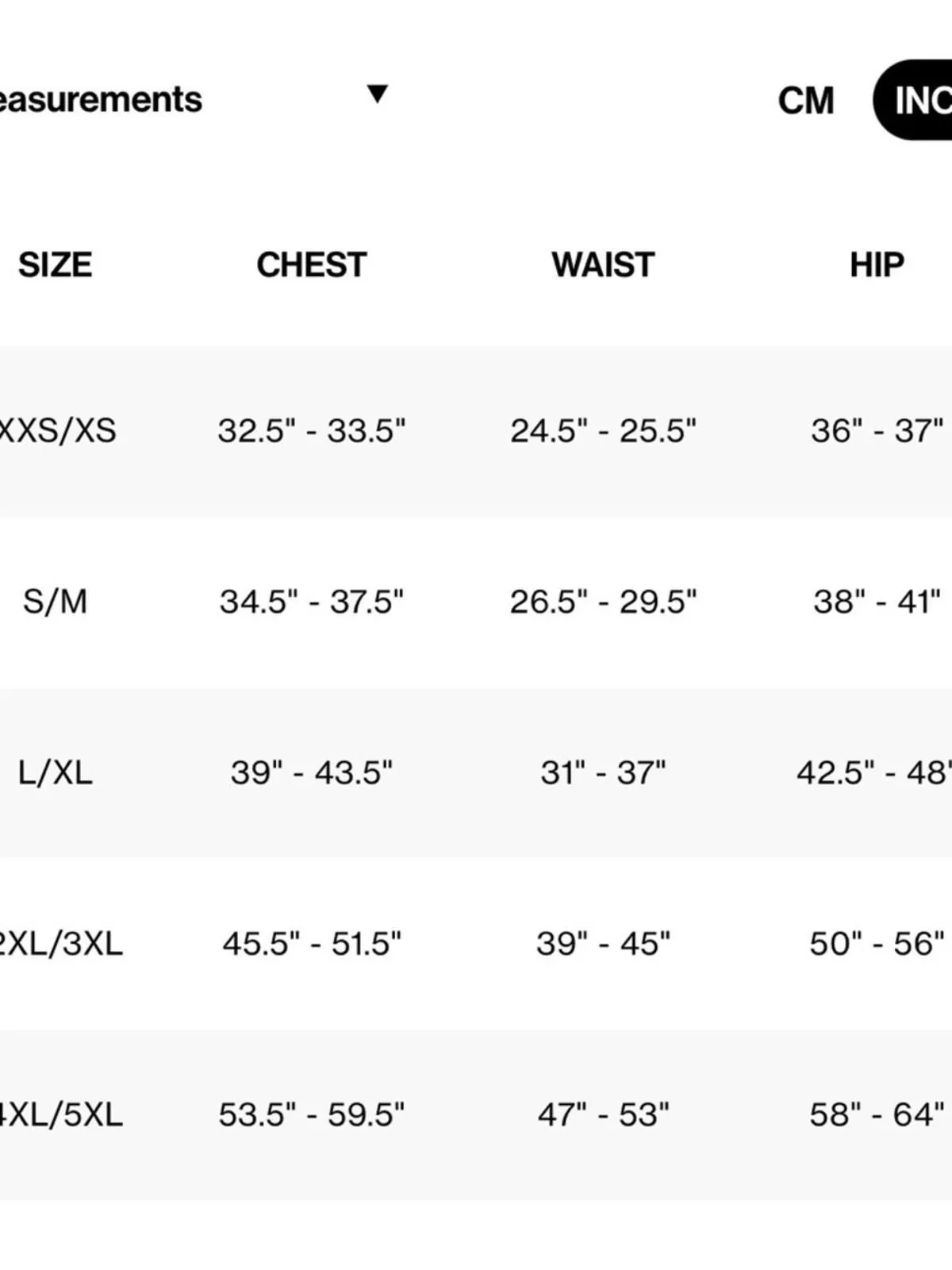Click chest value 34.5" - 37.5"
This screenshot has width=952, height=1270.
pyautogui.click(x=312, y=602)
